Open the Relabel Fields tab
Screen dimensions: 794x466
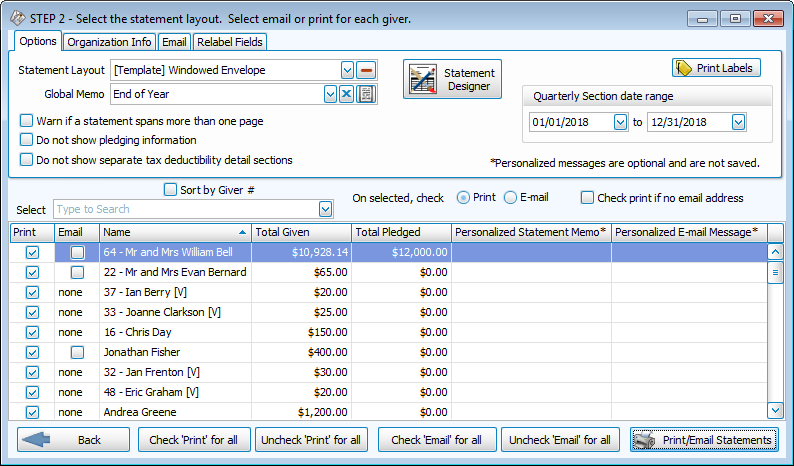[x=230, y=42]
